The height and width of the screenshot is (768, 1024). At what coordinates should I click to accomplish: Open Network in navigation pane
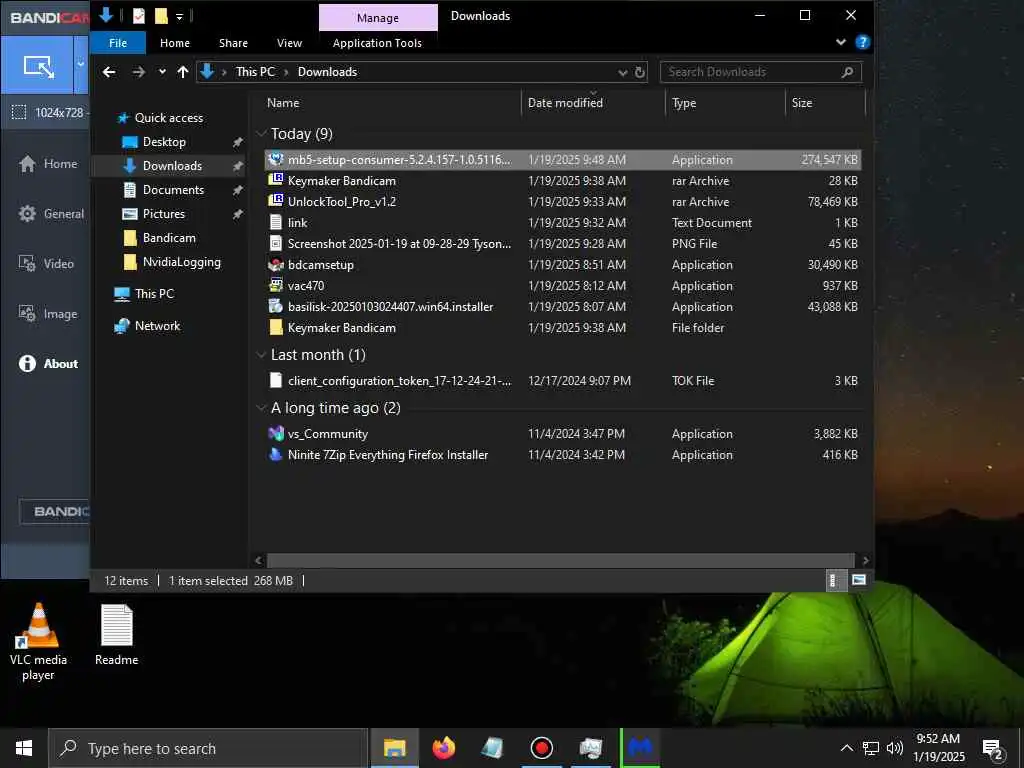[x=157, y=326]
